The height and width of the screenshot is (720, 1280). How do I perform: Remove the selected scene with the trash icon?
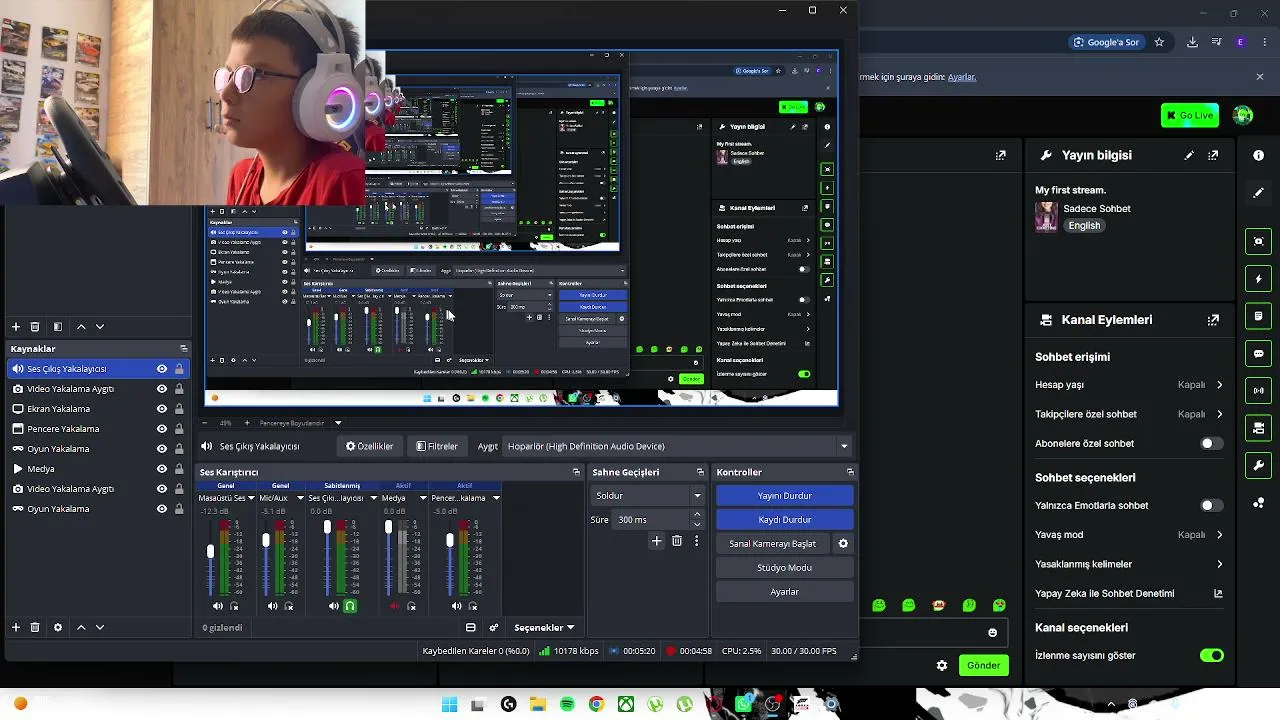[35, 327]
